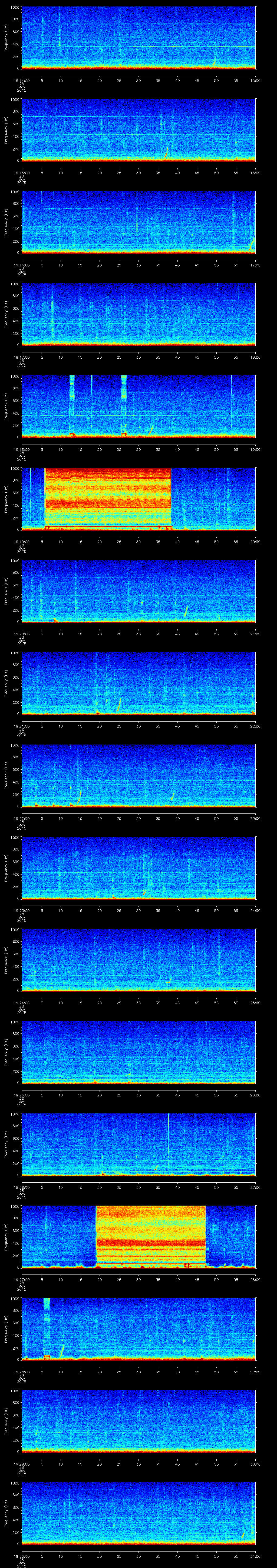Click the 19:15:00 start time label

click(21, 173)
